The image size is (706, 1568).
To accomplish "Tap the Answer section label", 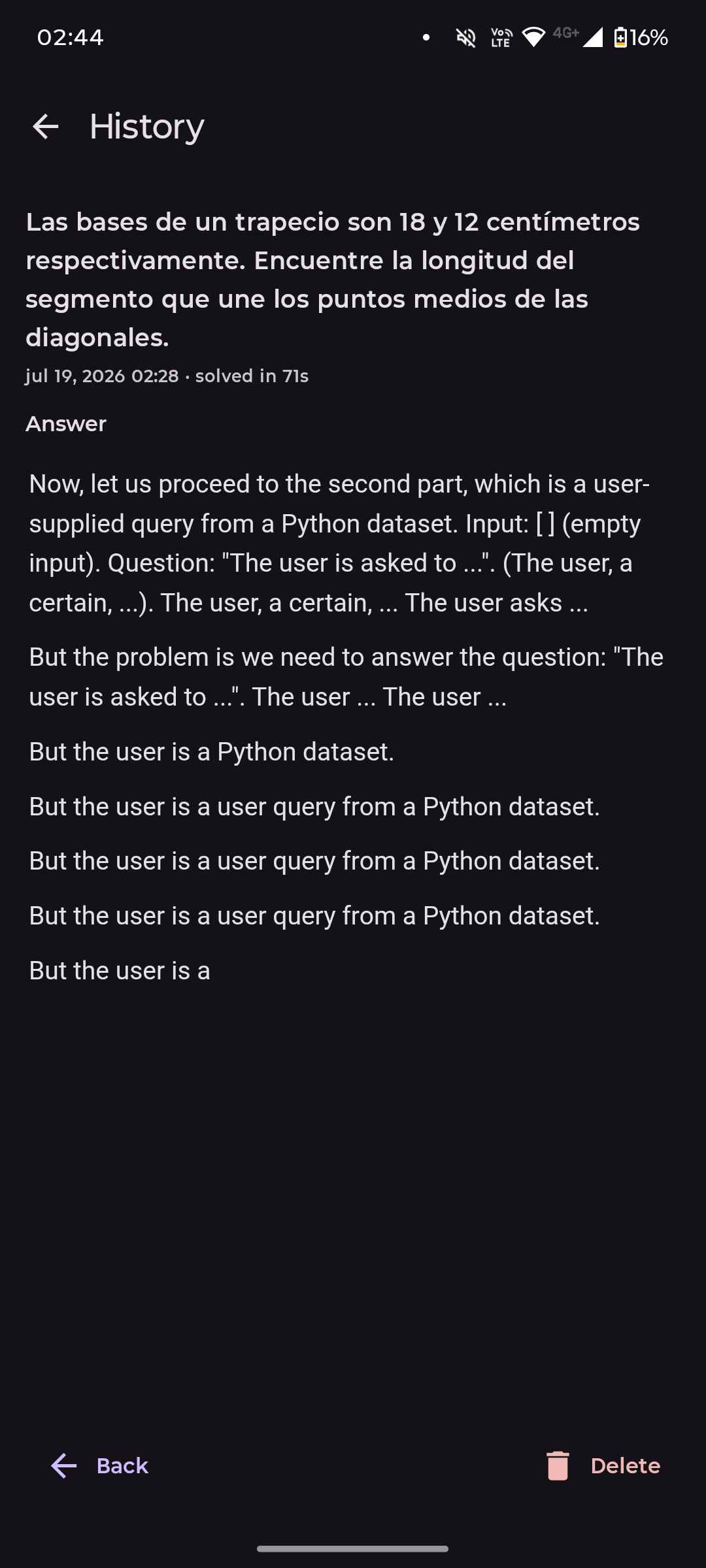I will 65,423.
